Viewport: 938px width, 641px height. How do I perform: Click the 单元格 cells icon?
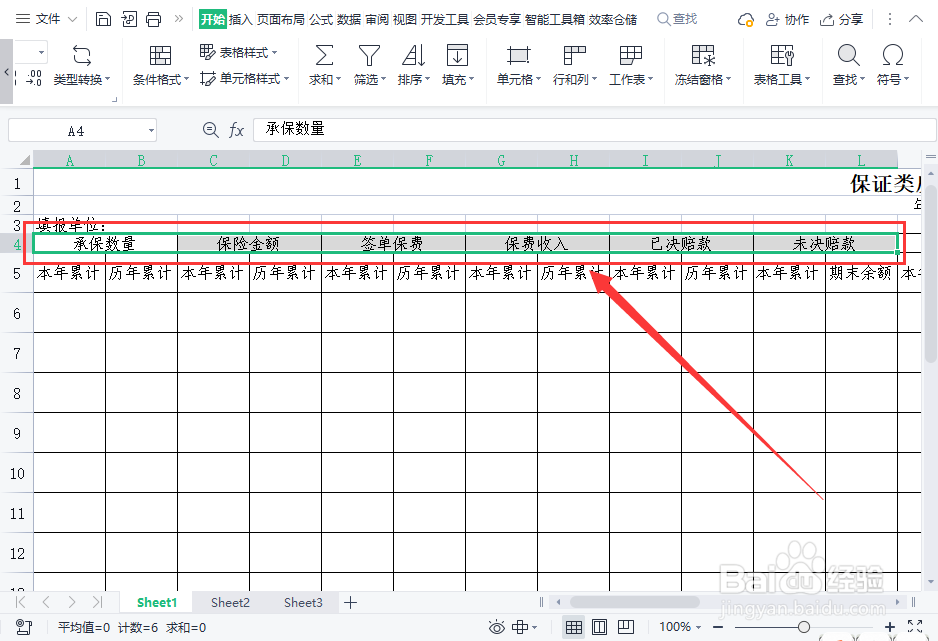pyautogui.click(x=518, y=56)
